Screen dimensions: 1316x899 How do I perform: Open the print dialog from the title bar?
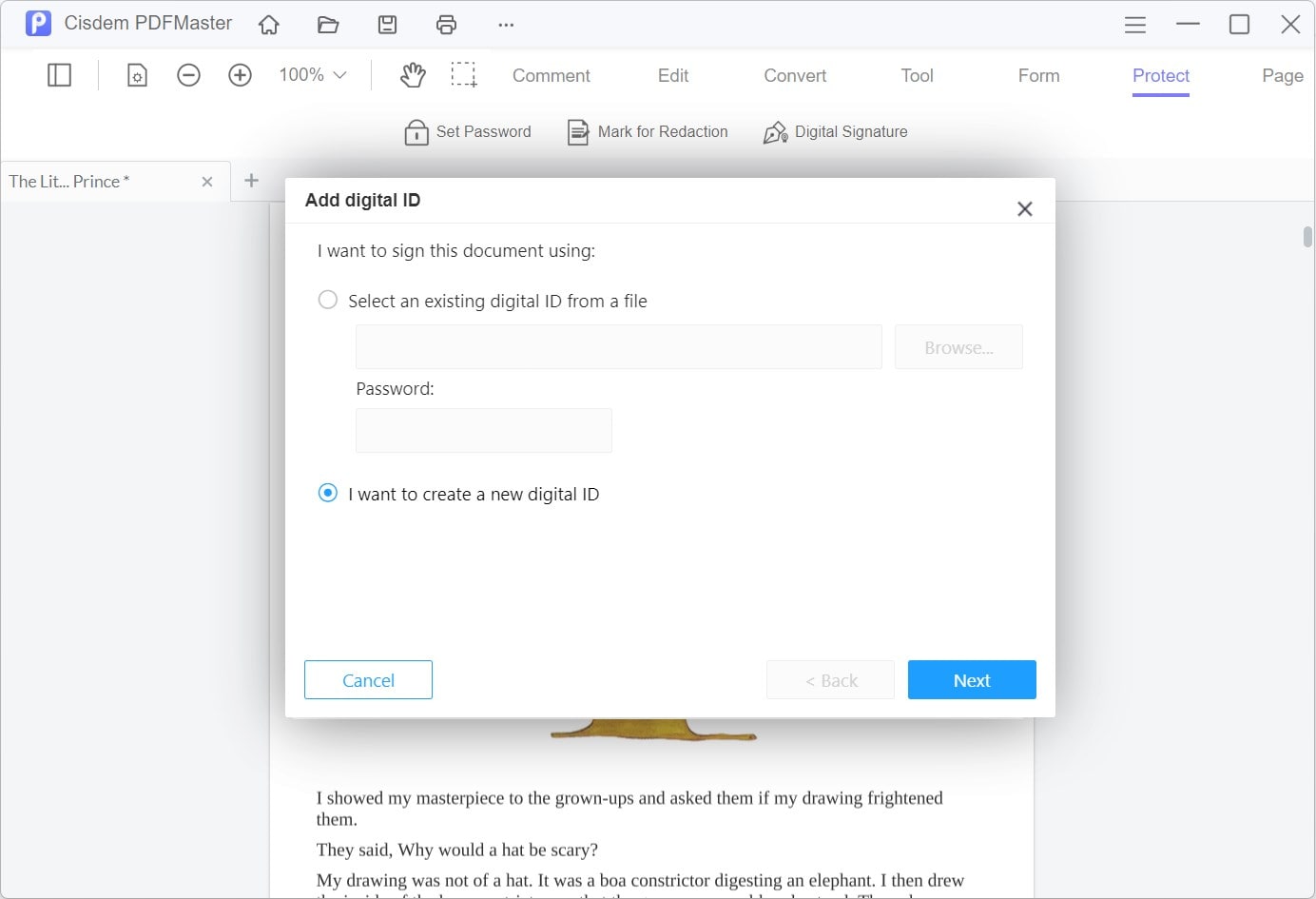(x=446, y=24)
